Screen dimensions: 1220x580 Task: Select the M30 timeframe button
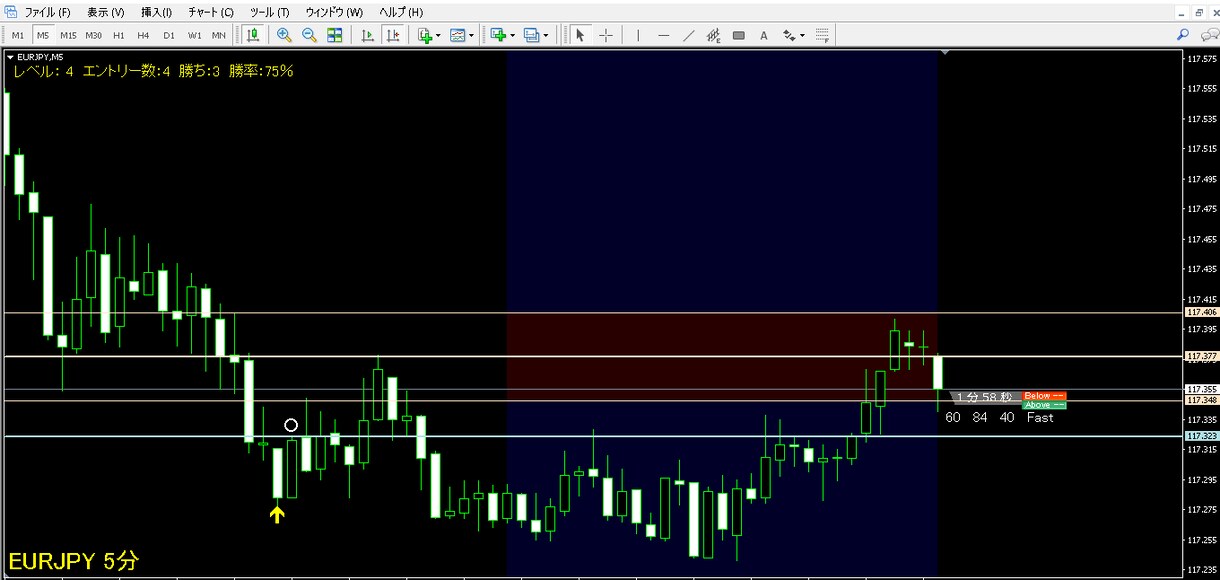(94, 35)
